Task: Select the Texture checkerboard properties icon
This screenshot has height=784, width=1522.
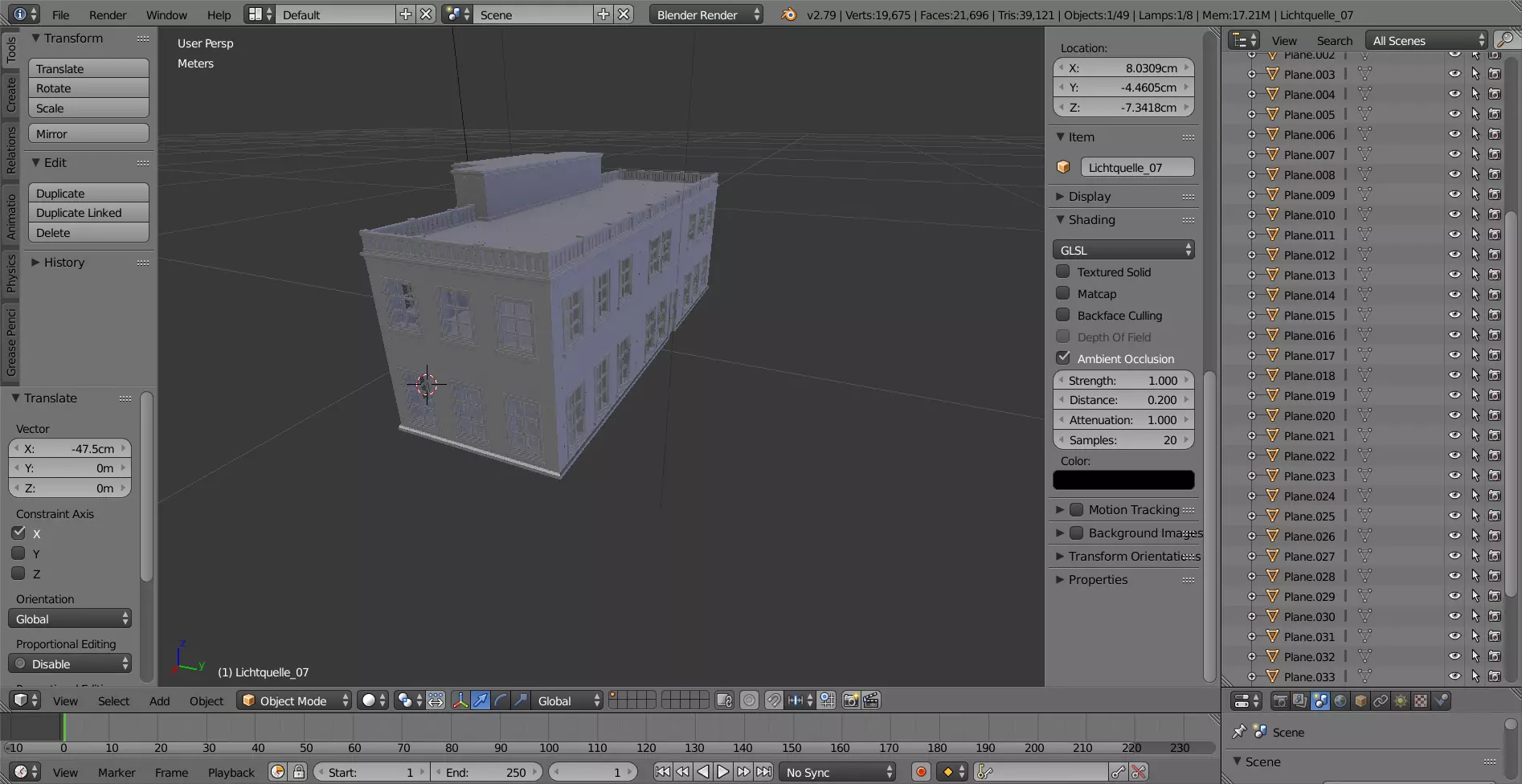Action: click(1421, 701)
